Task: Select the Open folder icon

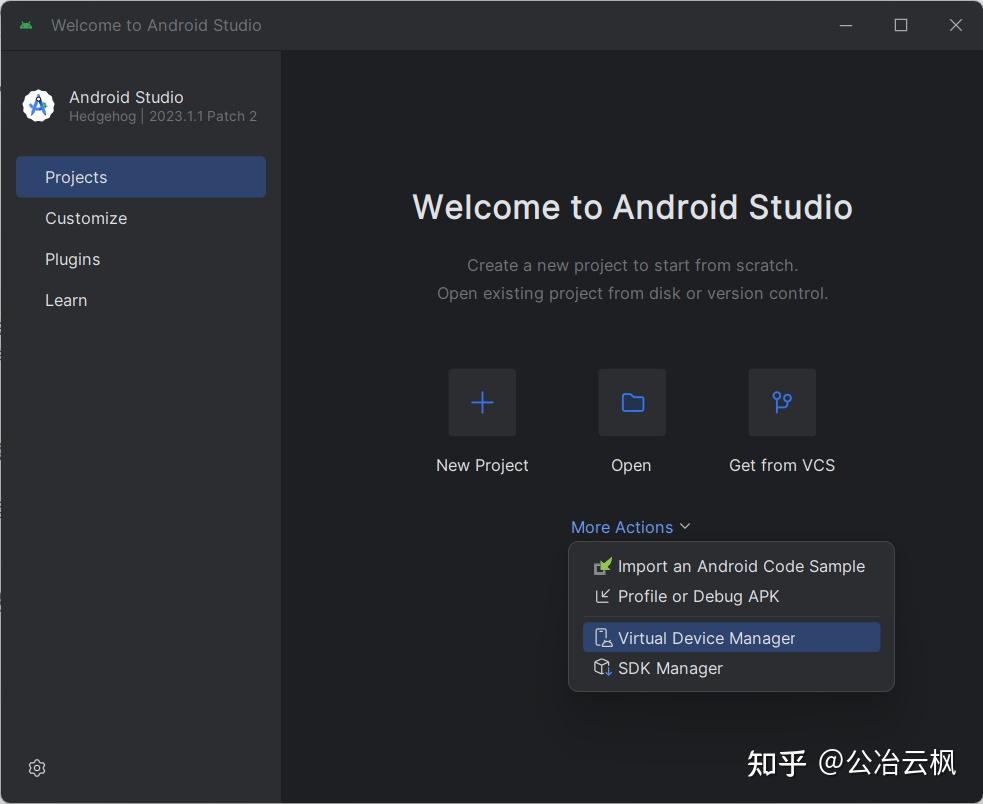Action: coord(631,402)
